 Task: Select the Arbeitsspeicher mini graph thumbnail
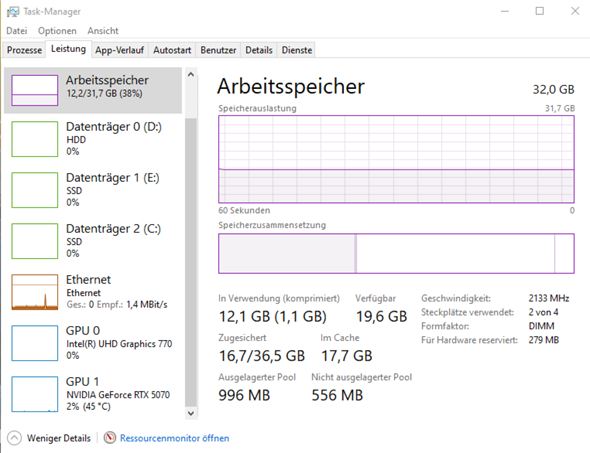point(35,90)
